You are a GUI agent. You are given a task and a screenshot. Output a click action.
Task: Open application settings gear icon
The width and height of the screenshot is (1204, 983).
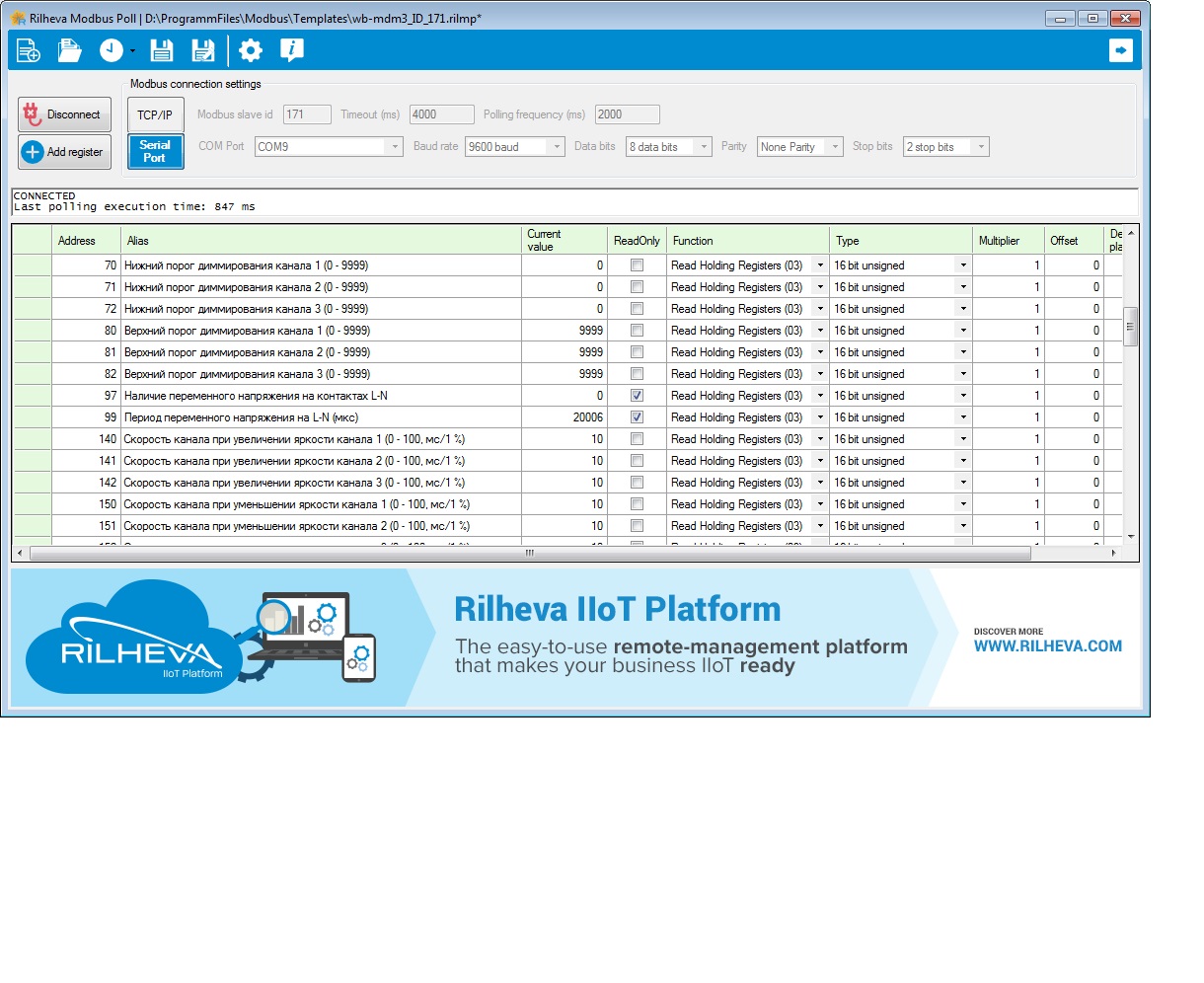click(251, 50)
